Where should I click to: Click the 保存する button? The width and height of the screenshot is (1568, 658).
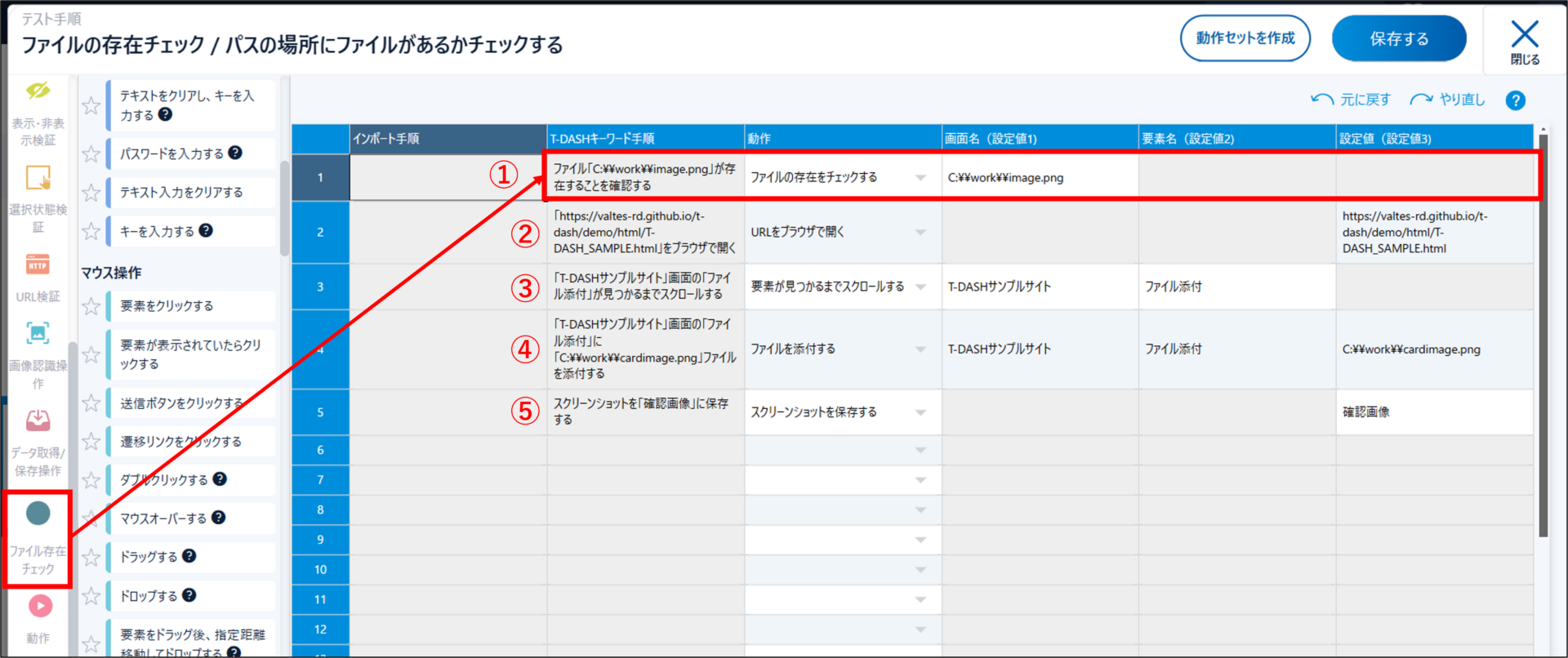(1398, 38)
